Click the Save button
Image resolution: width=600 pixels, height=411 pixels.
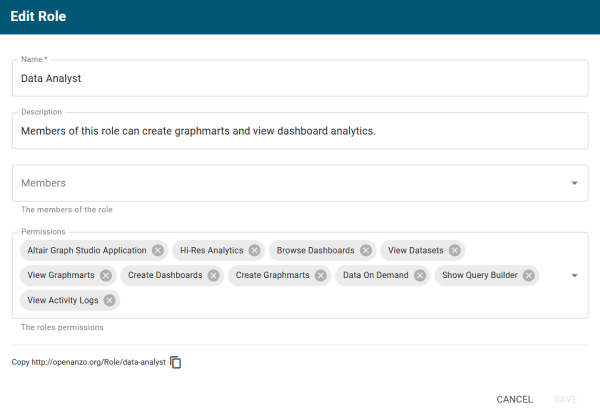565,399
